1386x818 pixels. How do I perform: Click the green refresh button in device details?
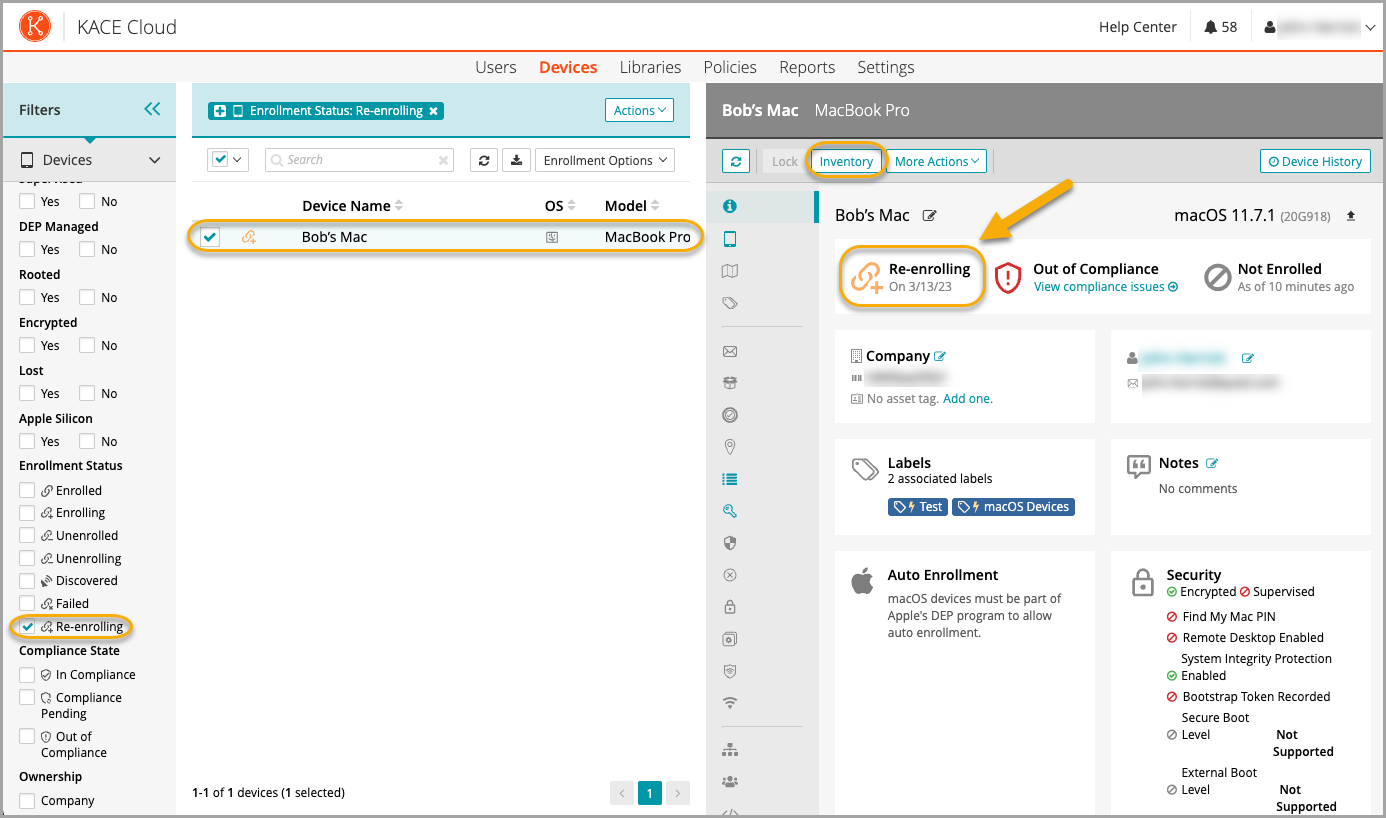(x=736, y=161)
